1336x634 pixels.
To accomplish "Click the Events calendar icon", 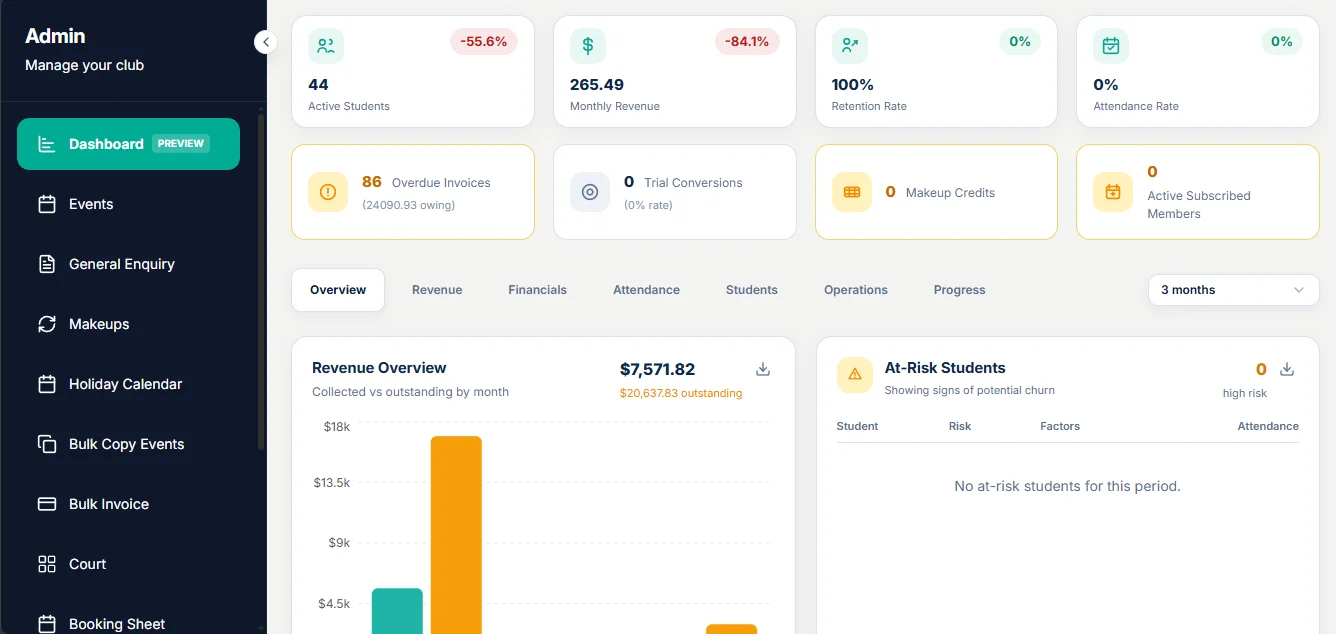I will click(x=47, y=204).
